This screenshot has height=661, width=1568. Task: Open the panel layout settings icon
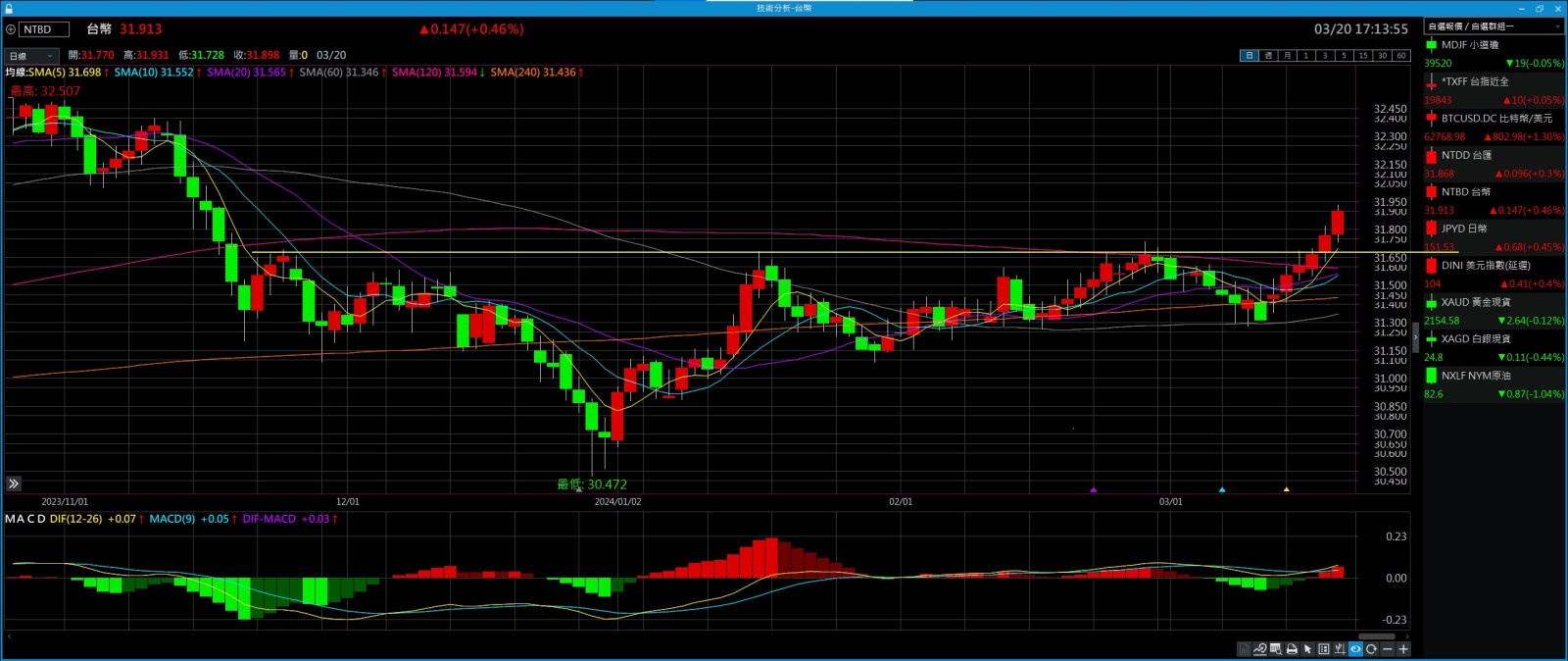1324,649
